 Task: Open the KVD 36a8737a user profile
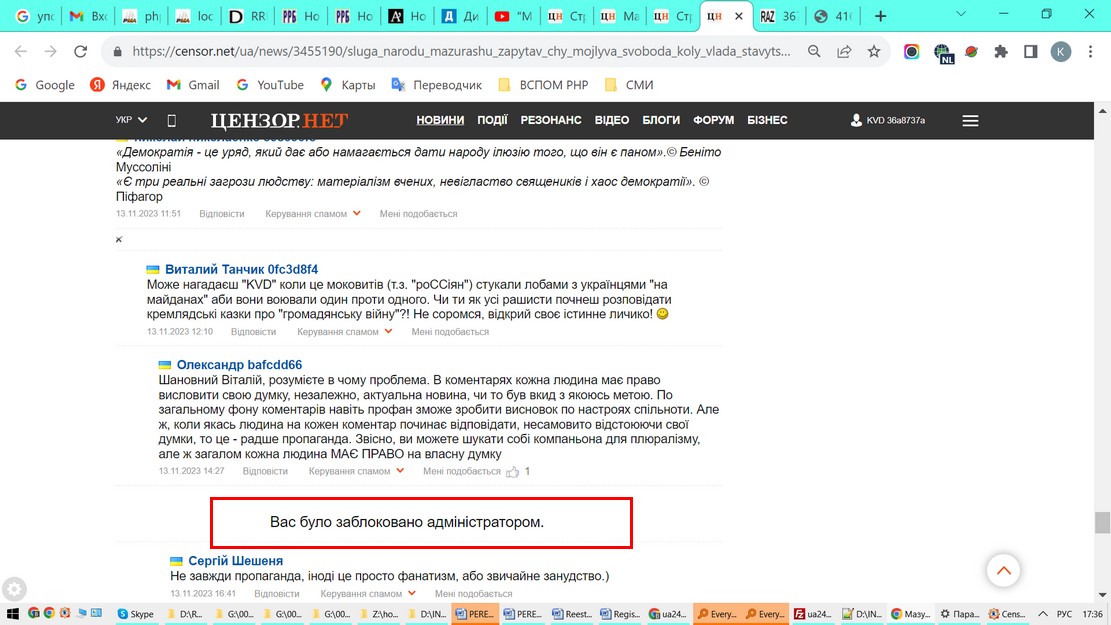tap(888, 120)
